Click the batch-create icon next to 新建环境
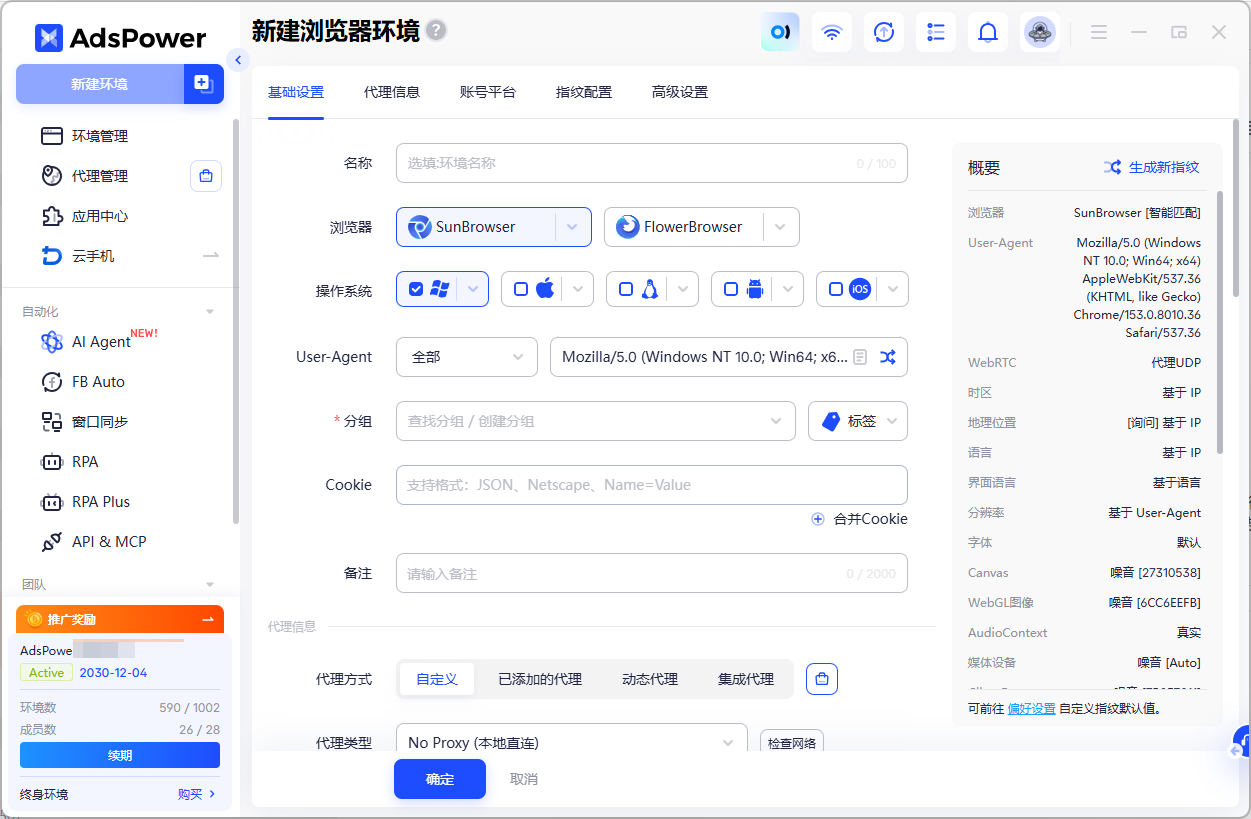1251x819 pixels. [204, 84]
